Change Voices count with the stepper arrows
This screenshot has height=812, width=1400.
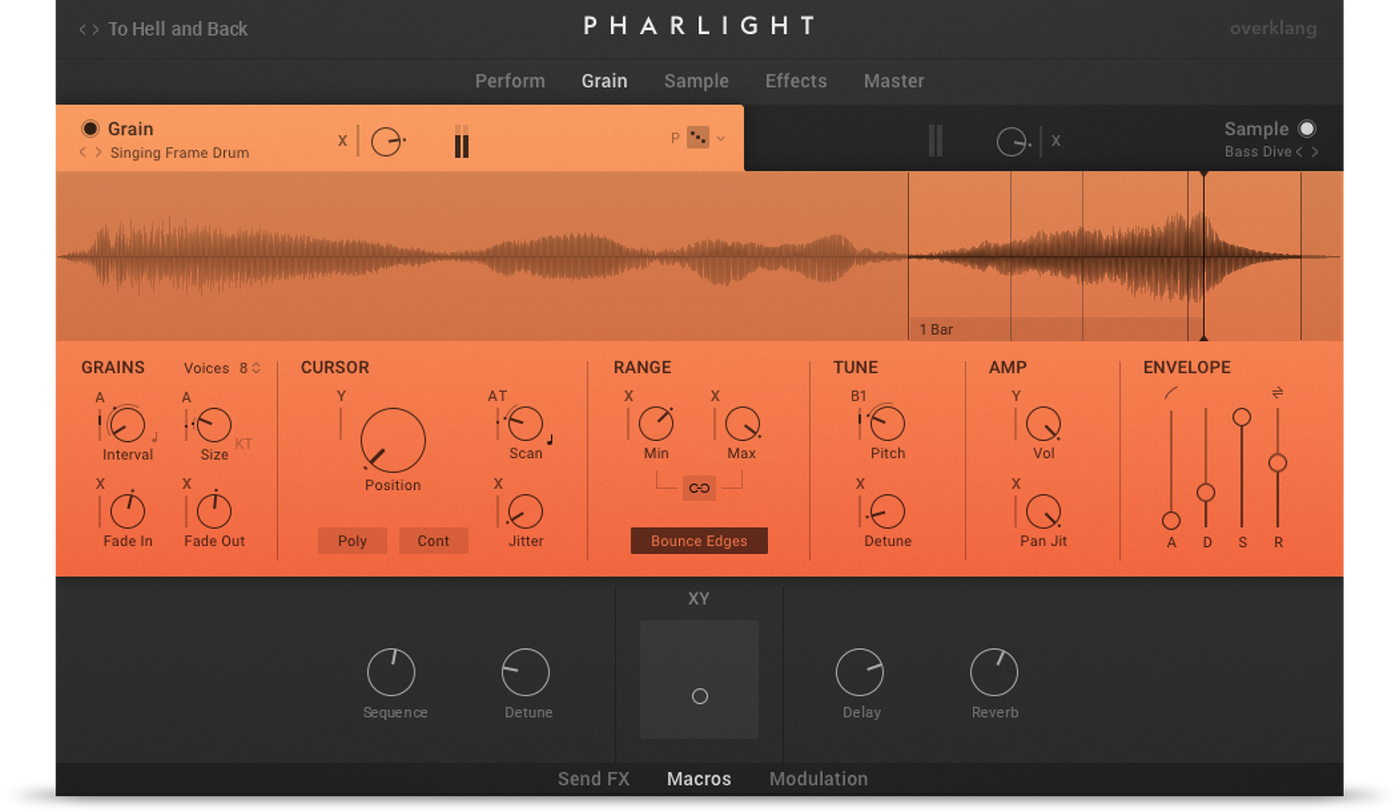coord(256,368)
